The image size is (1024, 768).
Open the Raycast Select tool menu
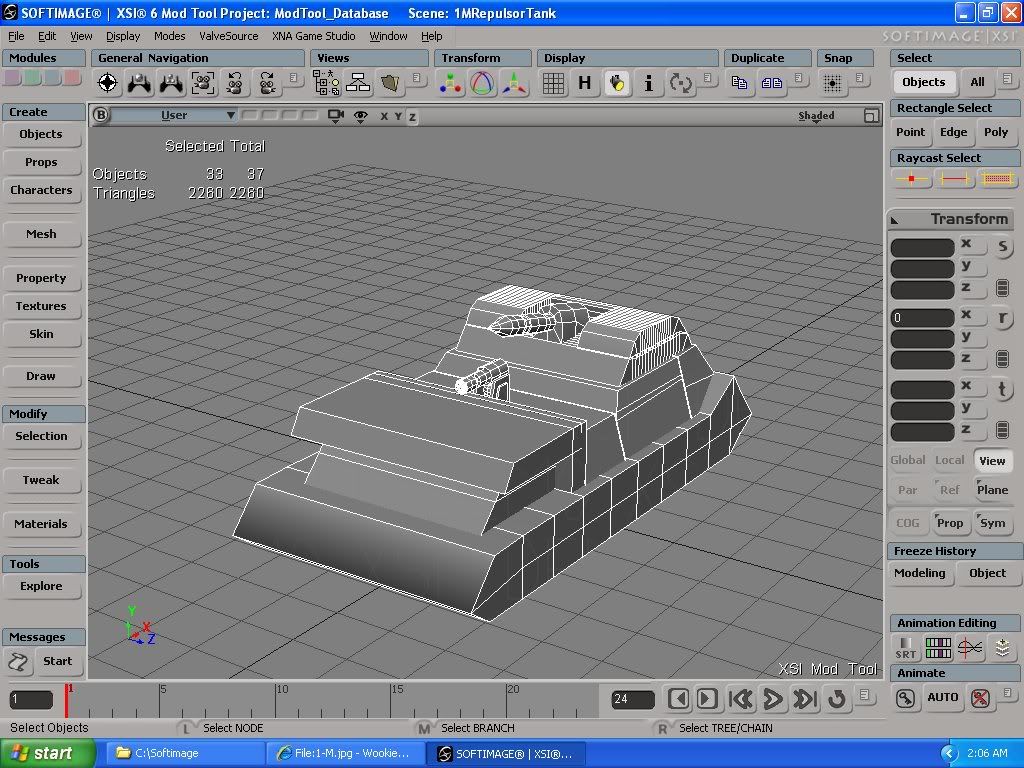click(x=954, y=157)
